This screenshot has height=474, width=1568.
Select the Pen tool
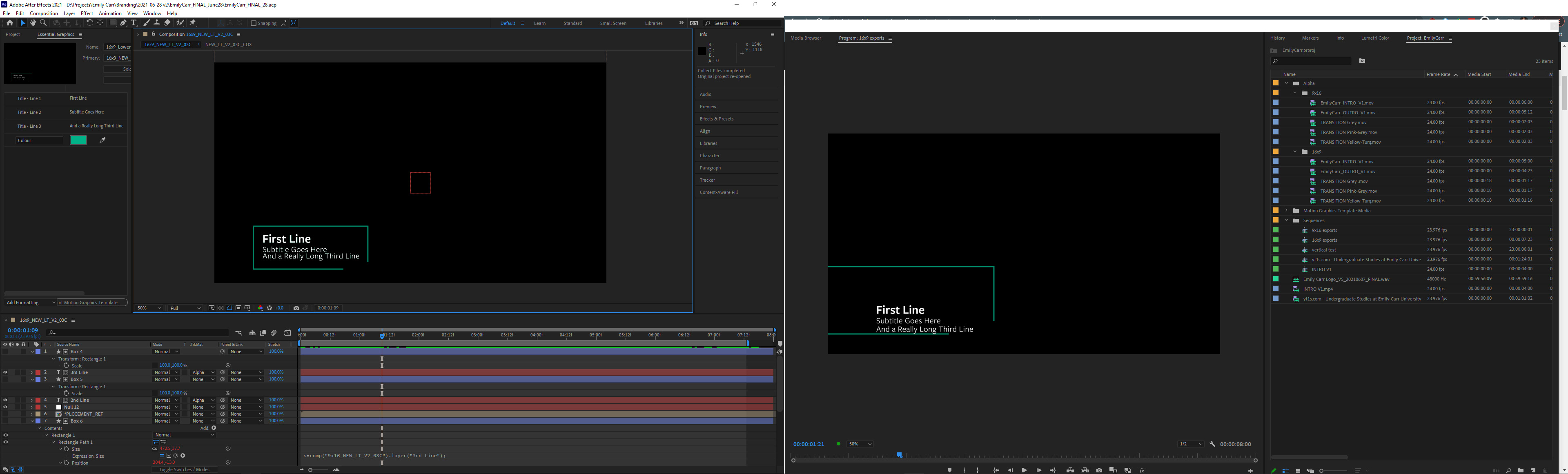124,22
